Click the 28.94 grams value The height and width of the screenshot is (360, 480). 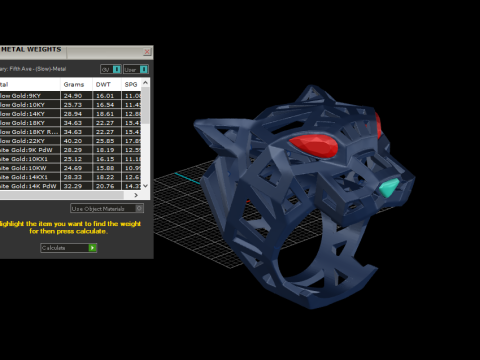pos(73,114)
